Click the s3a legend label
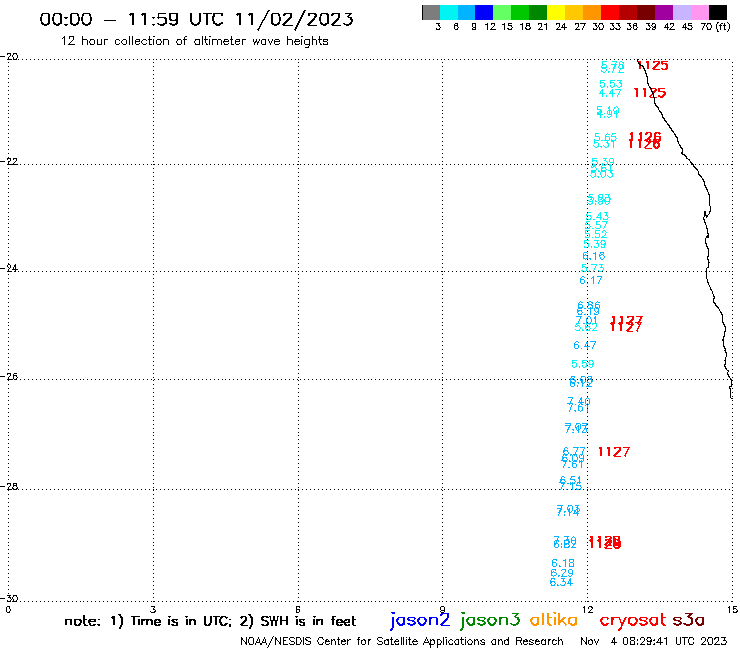The width and height of the screenshot is (740, 650). click(x=689, y=620)
